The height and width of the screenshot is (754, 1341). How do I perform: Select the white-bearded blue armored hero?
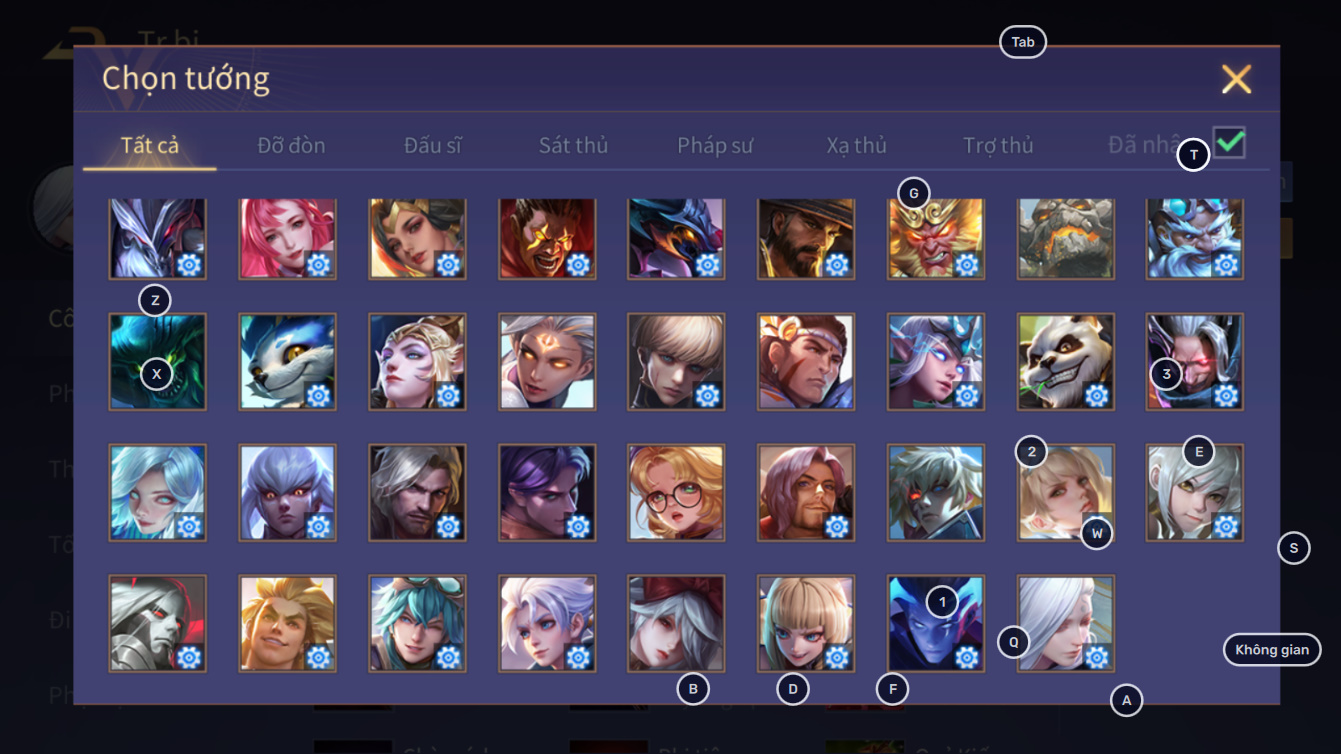pos(1195,237)
